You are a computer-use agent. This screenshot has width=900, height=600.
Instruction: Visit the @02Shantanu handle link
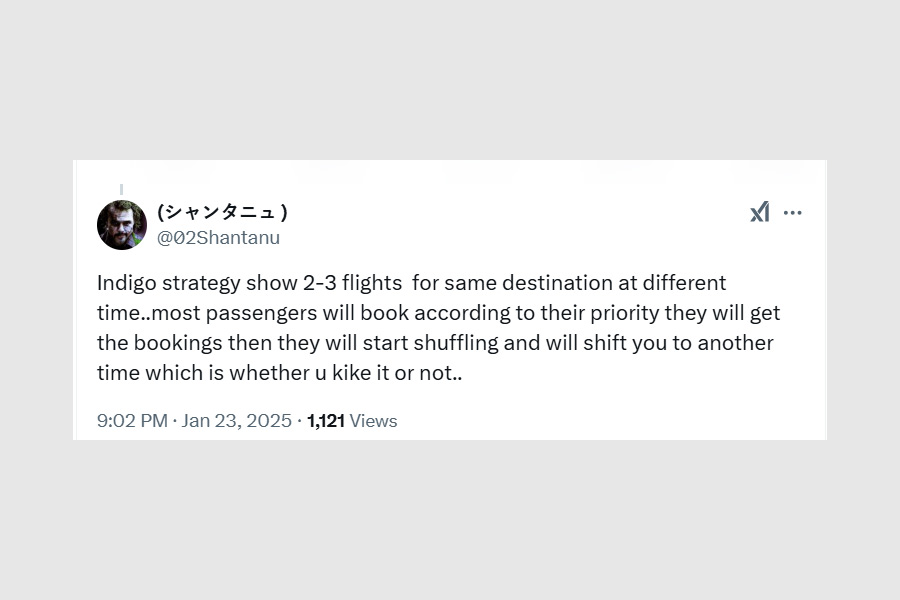pyautogui.click(x=218, y=238)
